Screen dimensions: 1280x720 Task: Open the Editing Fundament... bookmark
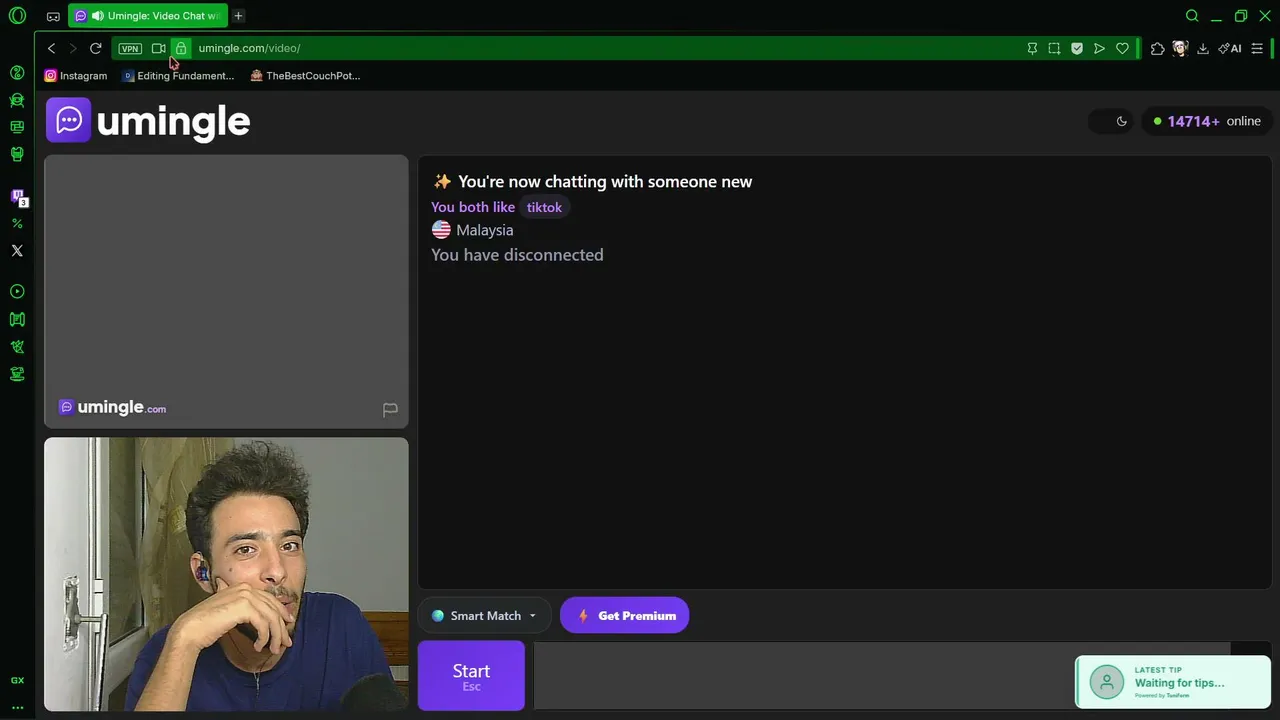[178, 76]
